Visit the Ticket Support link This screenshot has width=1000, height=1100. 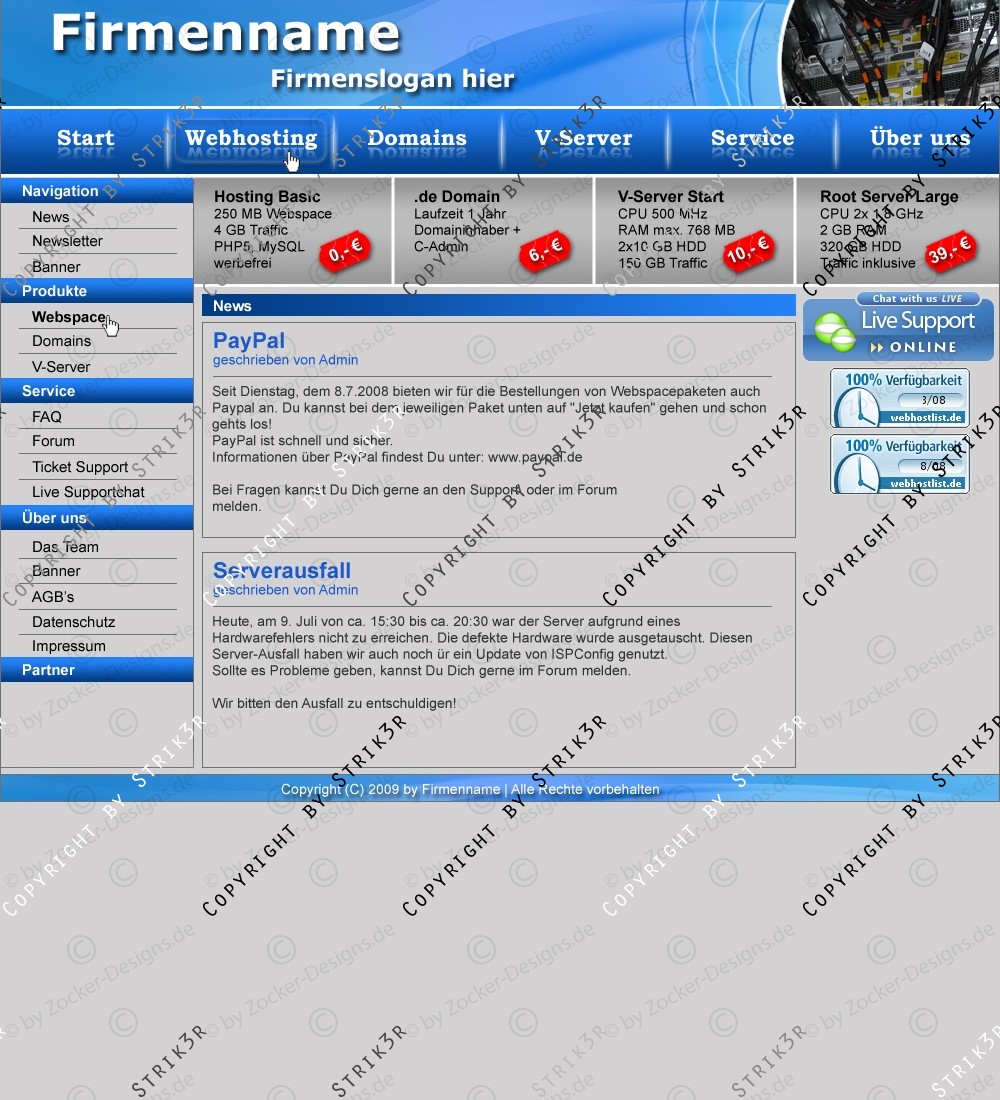[80, 467]
